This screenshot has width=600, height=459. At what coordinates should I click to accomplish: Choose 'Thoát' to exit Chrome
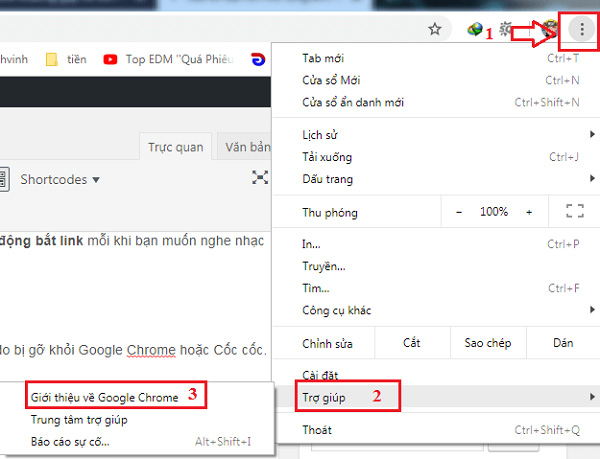pos(434,430)
